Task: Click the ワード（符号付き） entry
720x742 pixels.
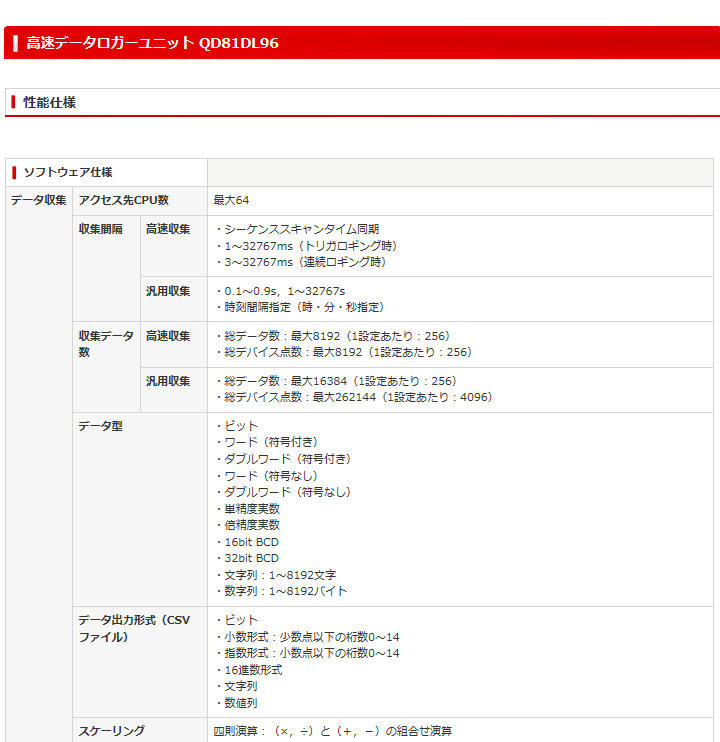Action: point(270,442)
